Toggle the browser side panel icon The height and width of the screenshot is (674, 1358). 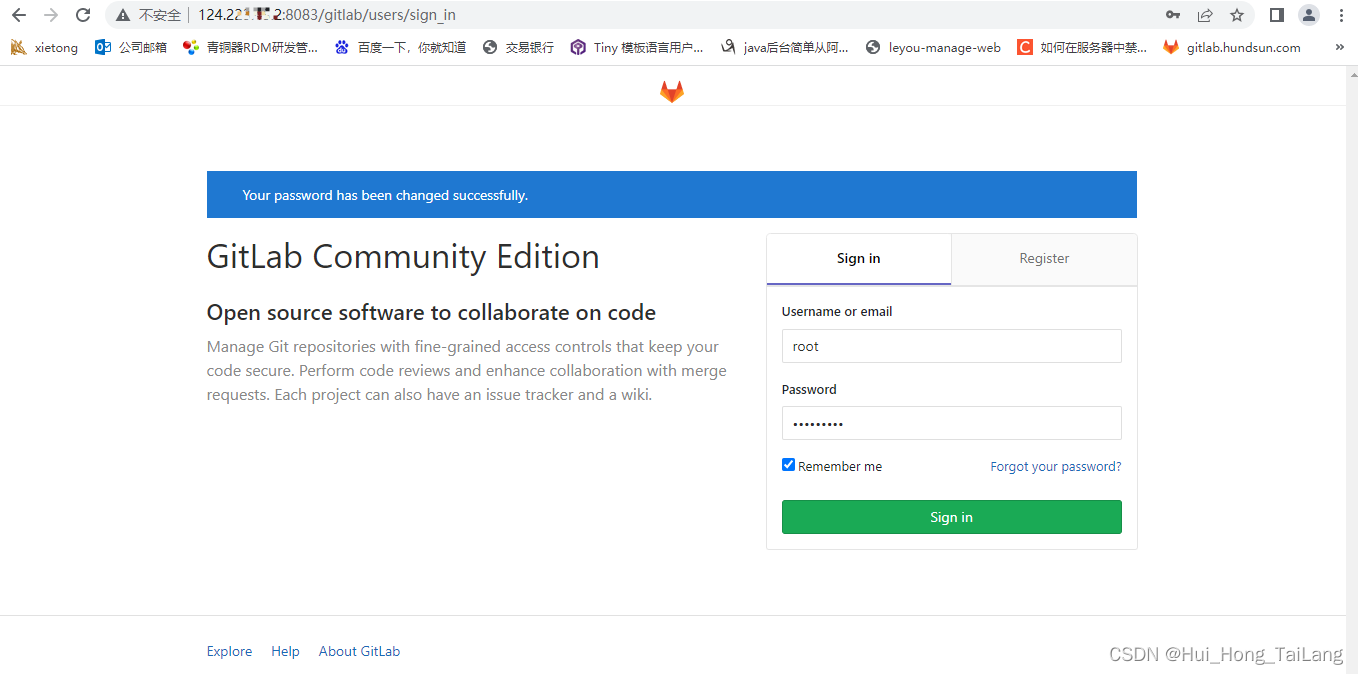tap(1277, 15)
